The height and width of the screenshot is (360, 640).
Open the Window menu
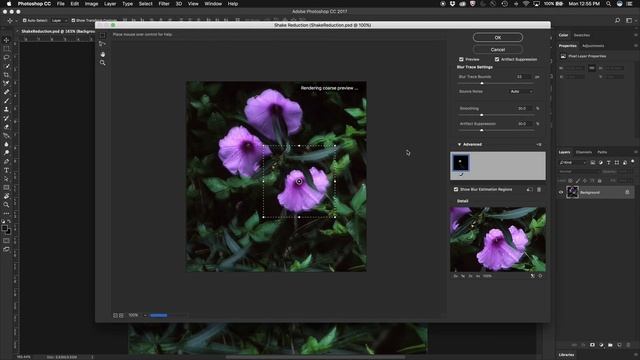(x=213, y=4)
